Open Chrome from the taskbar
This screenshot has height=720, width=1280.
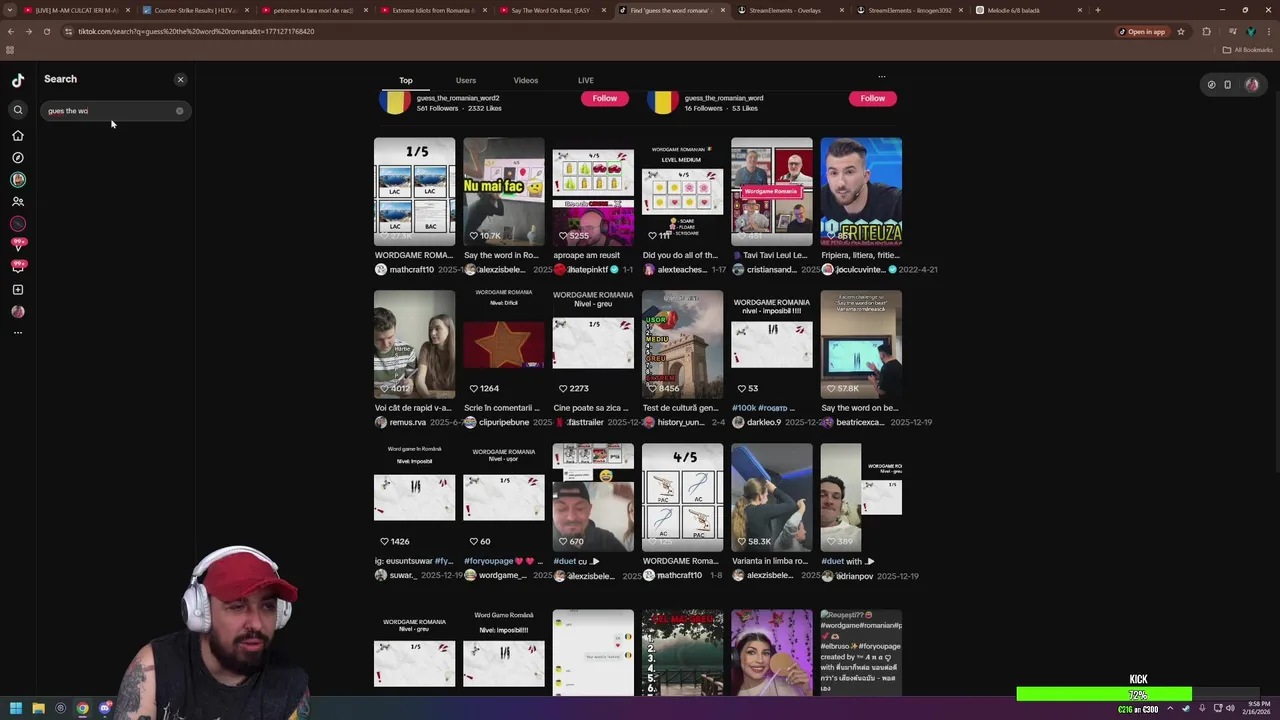click(82, 709)
